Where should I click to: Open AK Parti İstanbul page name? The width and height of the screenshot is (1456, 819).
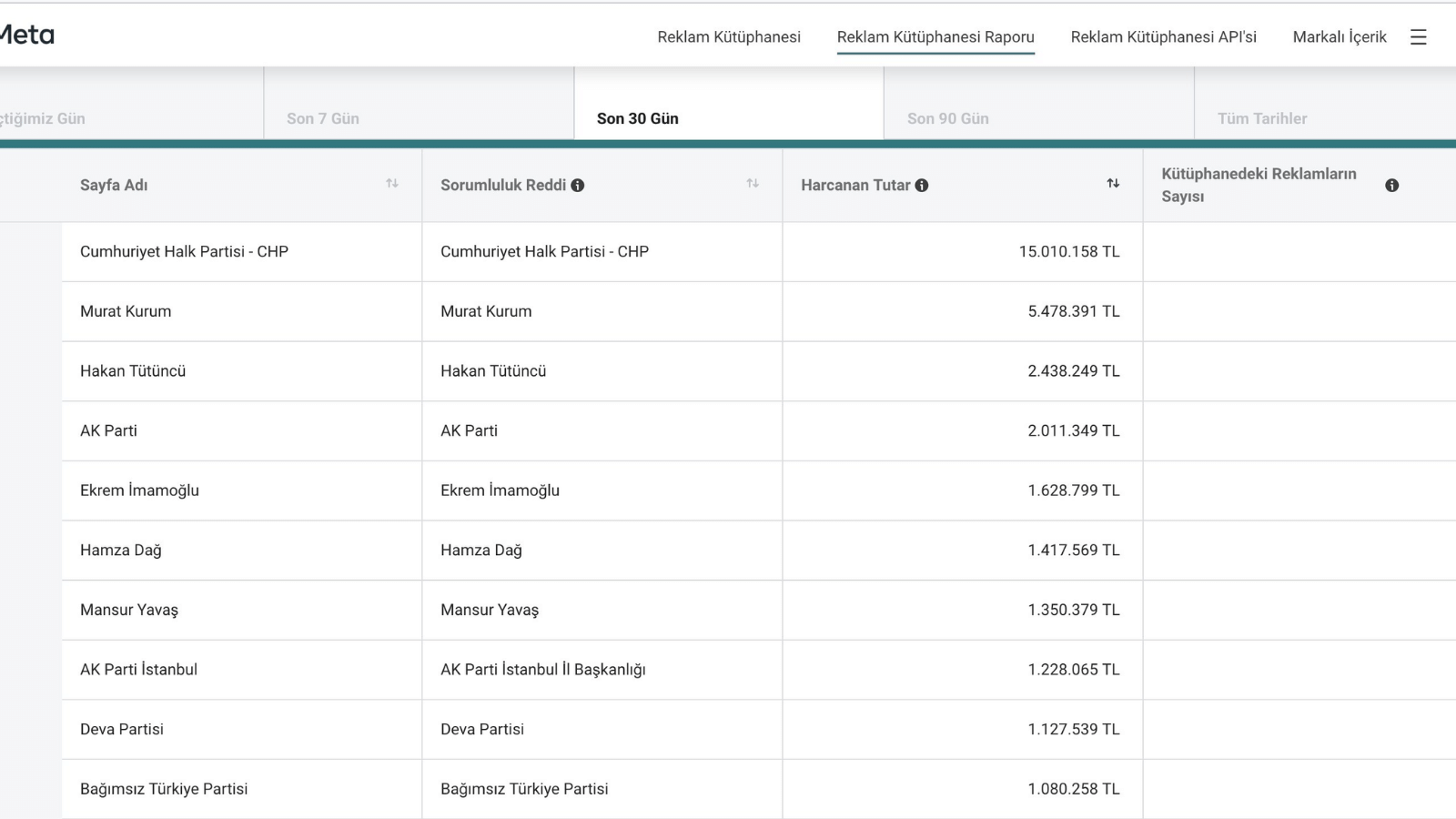coord(138,670)
